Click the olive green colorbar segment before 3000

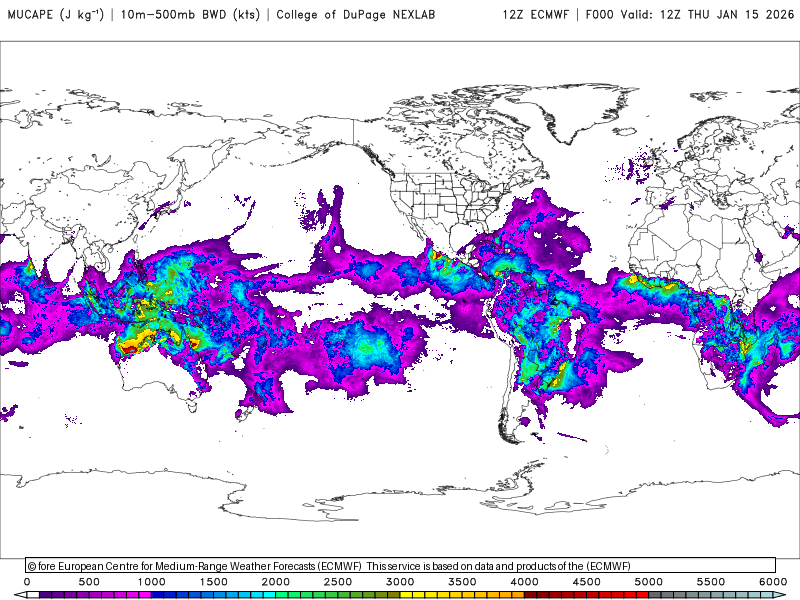point(394,594)
